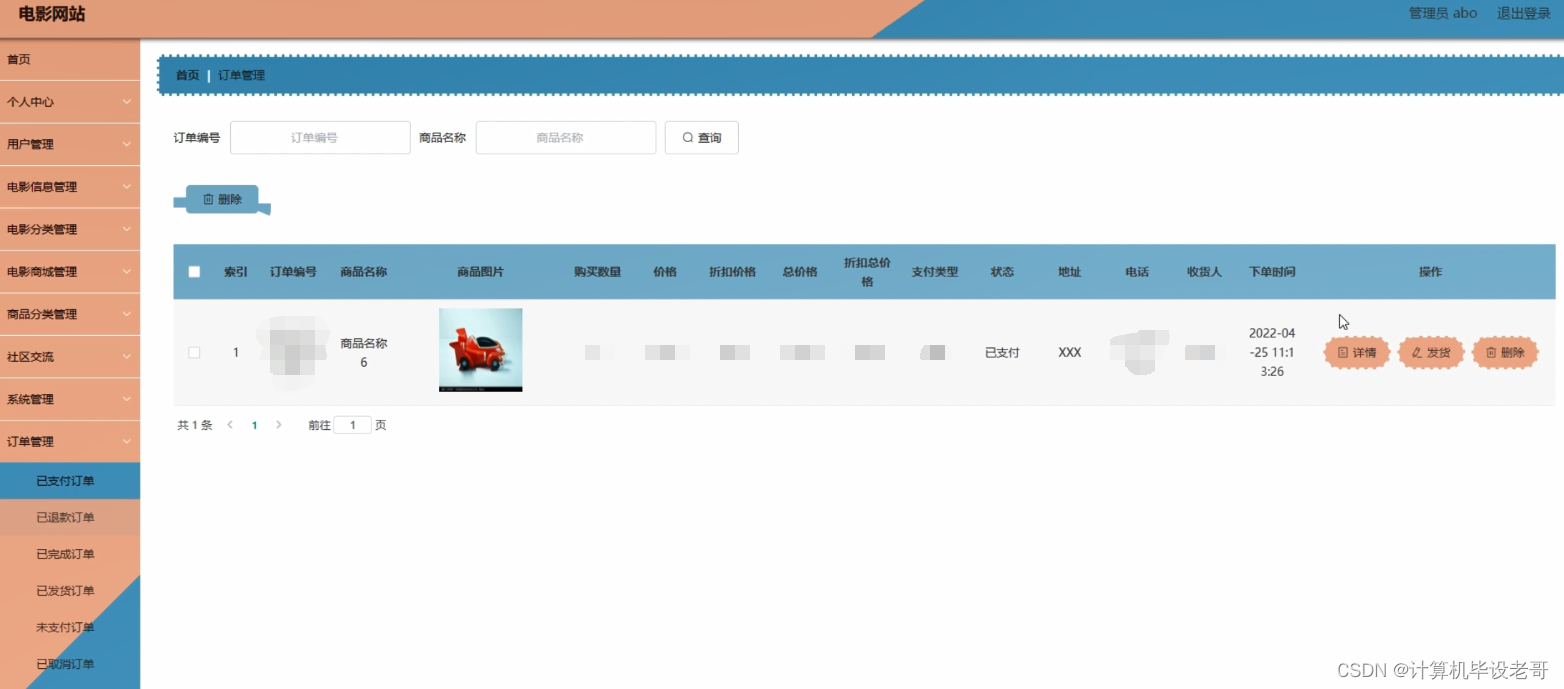Click the 下单时间 column header
This screenshot has width=1564, height=689.
coord(1272,272)
